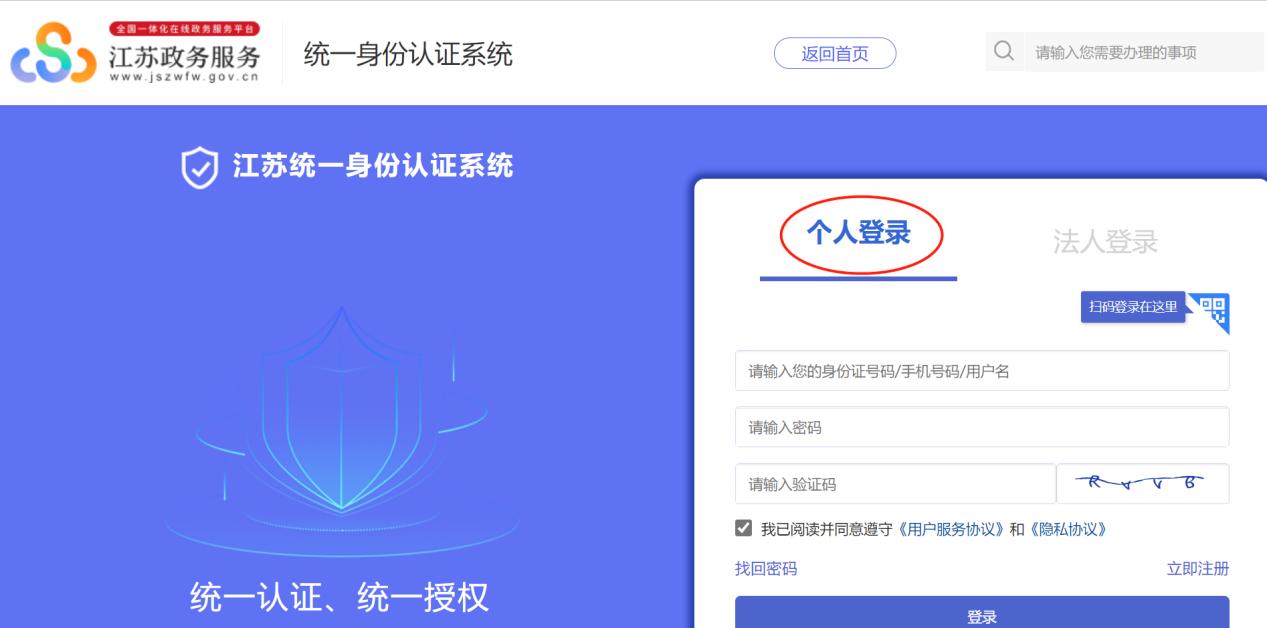
Task: Click the 扫码登录在这里 tooltip label
Action: click(x=1133, y=307)
